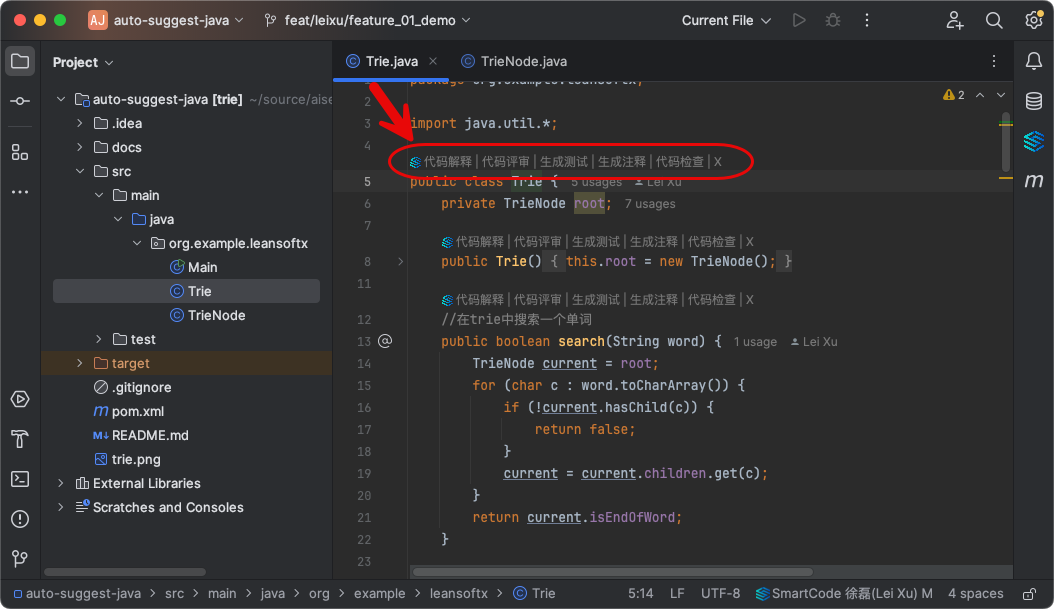This screenshot has height=609, width=1054.
Task: Open the Services run tool icon
Action: [x=20, y=399]
